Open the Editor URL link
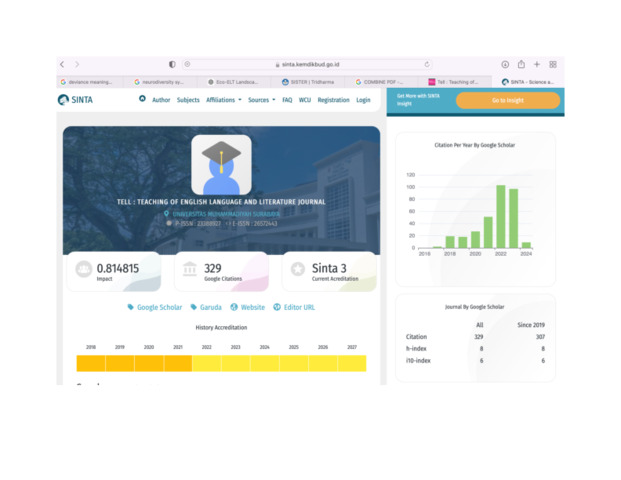Viewport: 621px width, 480px height. (x=299, y=307)
